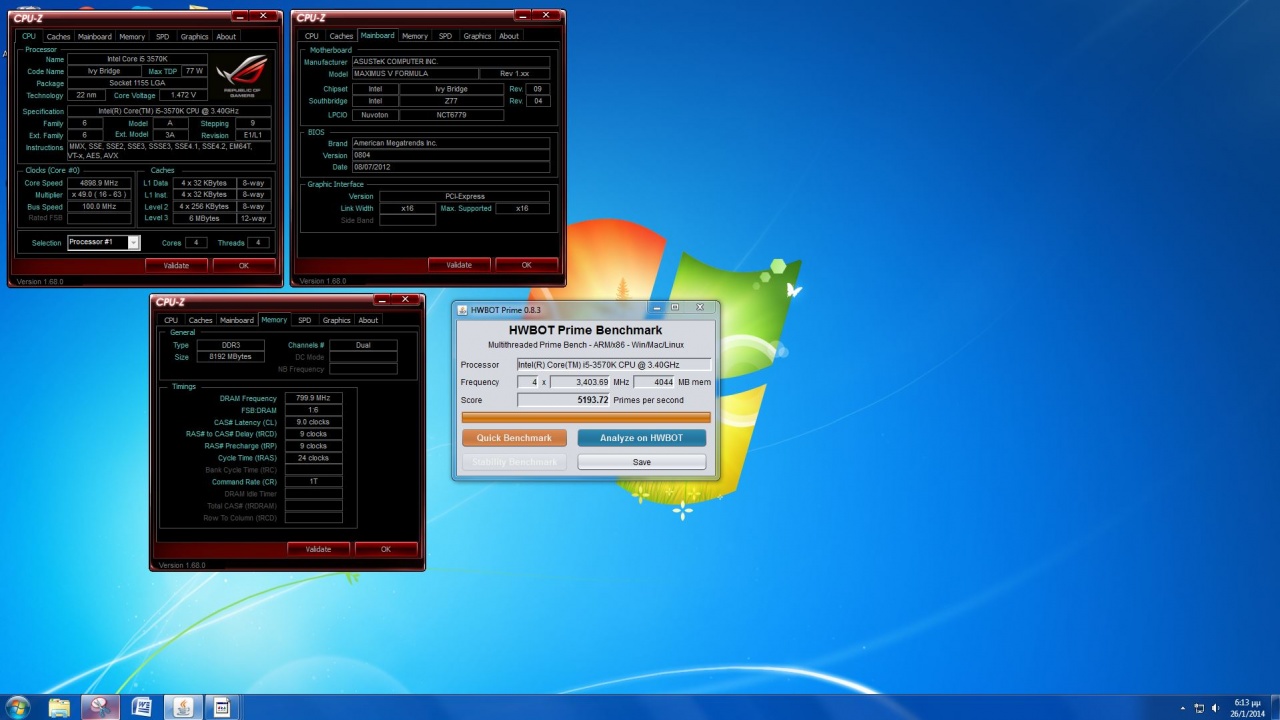
Task: Click the Show desktop button on taskbar
Action: [1275, 708]
